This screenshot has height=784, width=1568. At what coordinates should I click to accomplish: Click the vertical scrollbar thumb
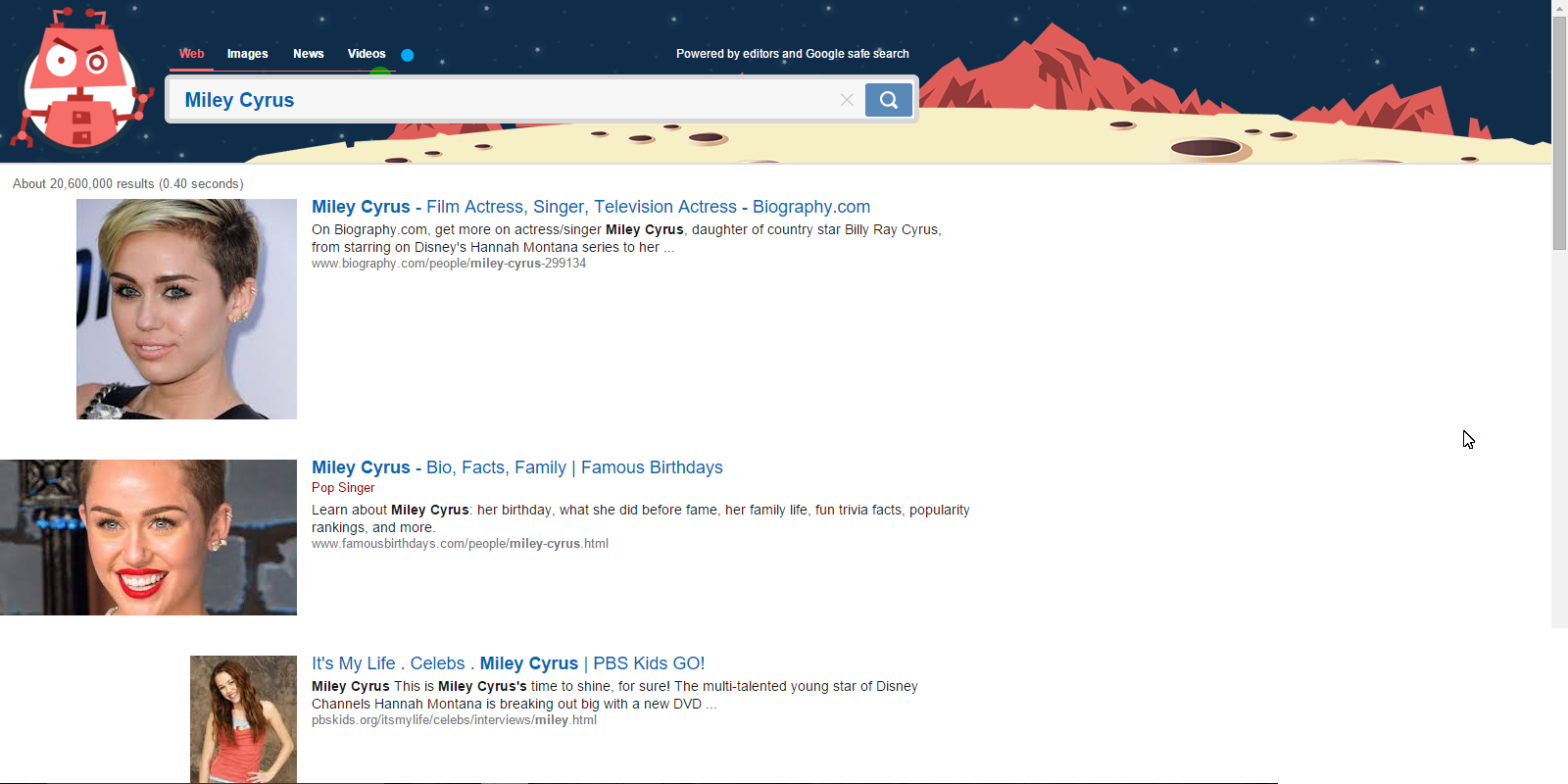point(1559,132)
